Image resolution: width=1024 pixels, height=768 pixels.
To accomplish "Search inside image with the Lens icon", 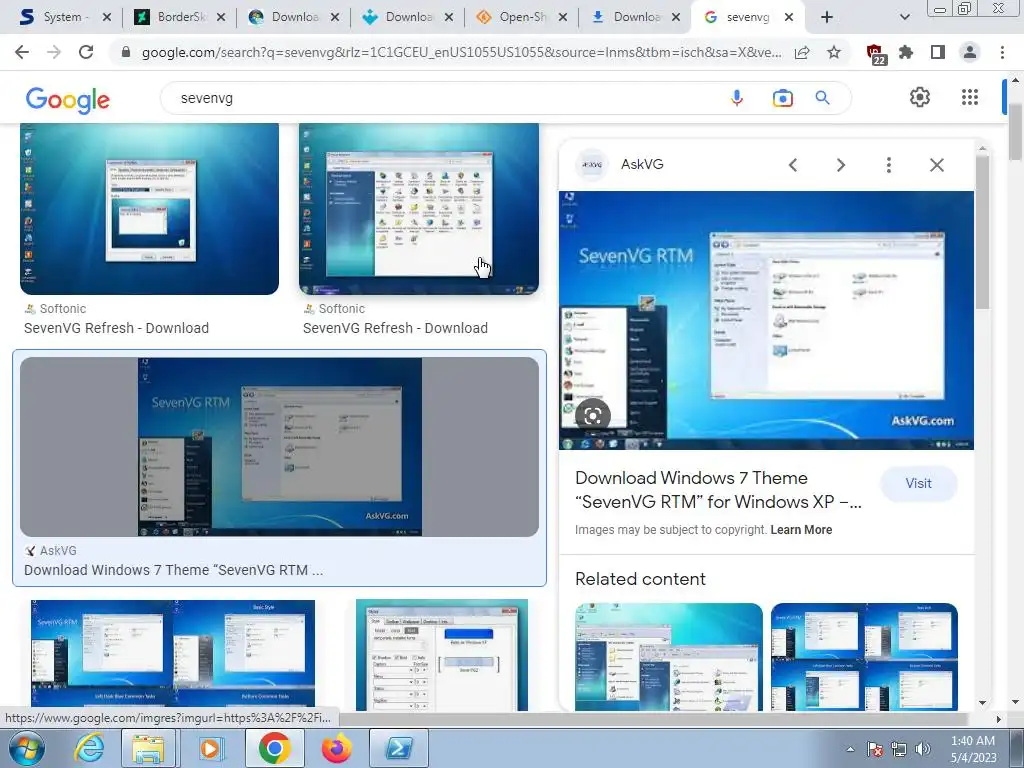I will tap(592, 416).
